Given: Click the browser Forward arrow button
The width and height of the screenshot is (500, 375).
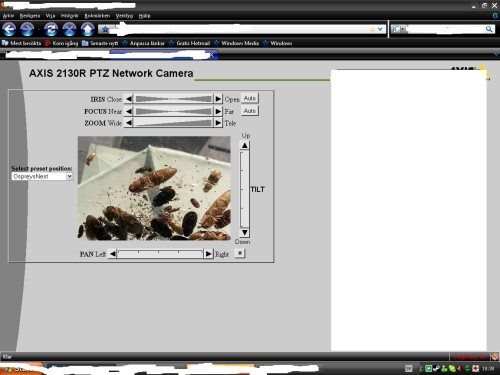Looking at the screenshot, I should pos(27,29).
